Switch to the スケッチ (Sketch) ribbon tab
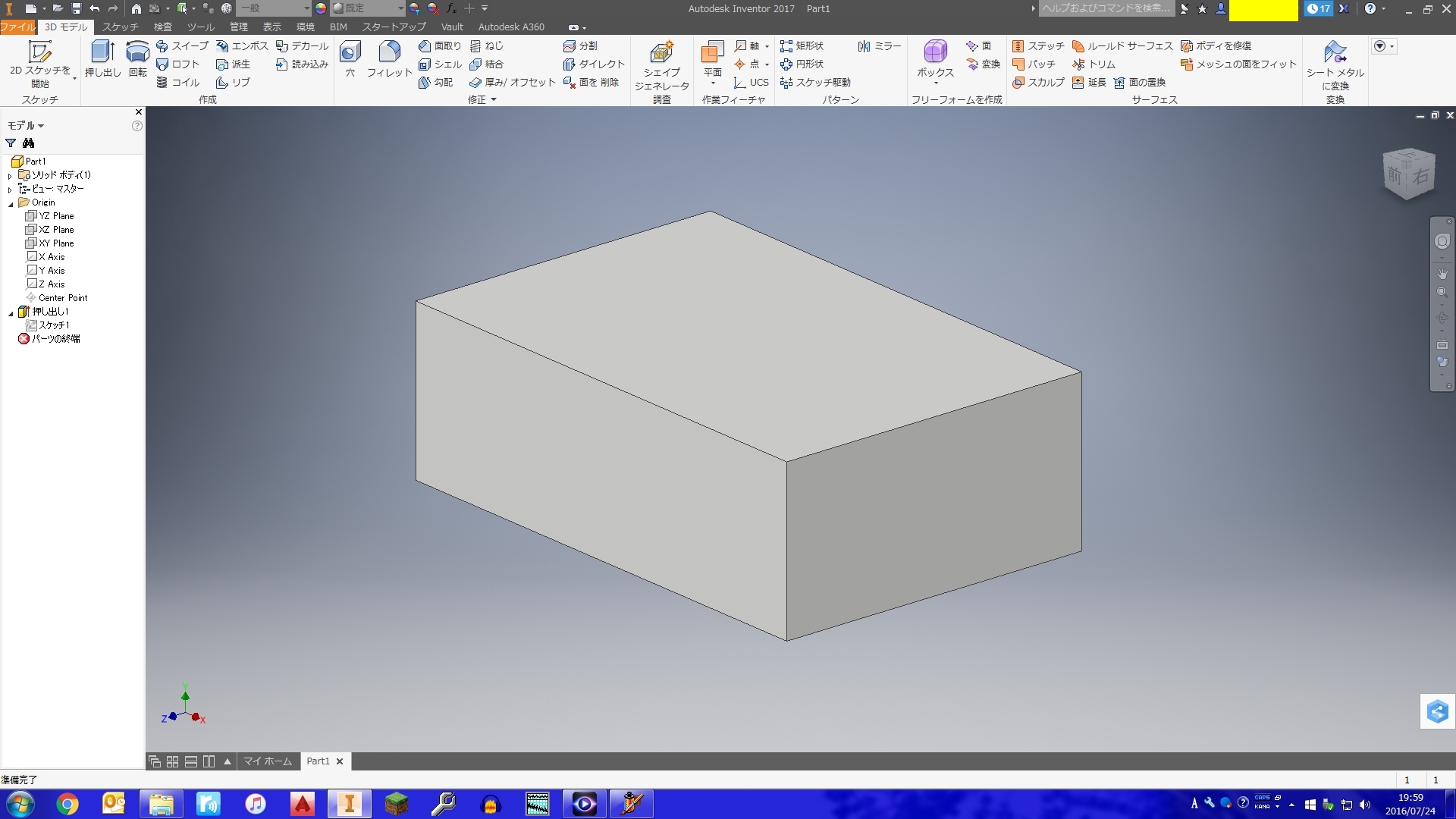Image resolution: width=1456 pixels, height=819 pixels. (x=121, y=27)
